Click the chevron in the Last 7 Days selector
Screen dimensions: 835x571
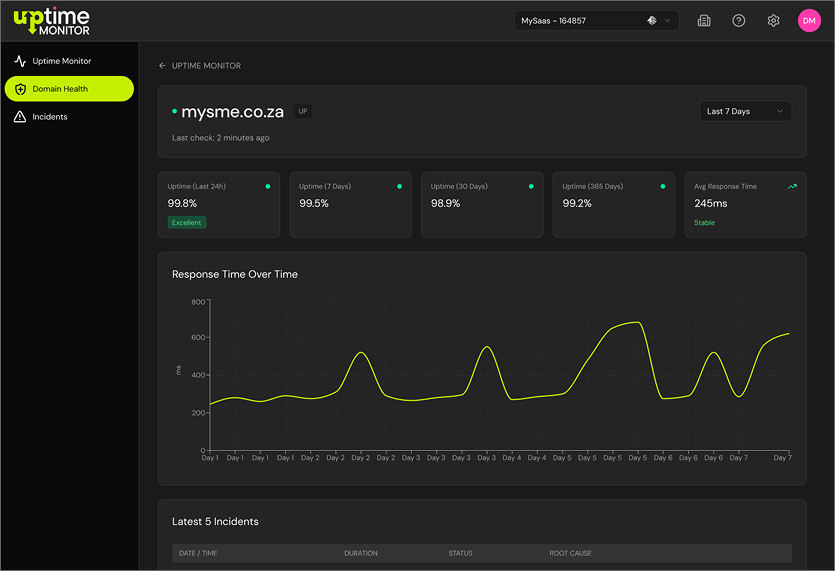coord(780,111)
